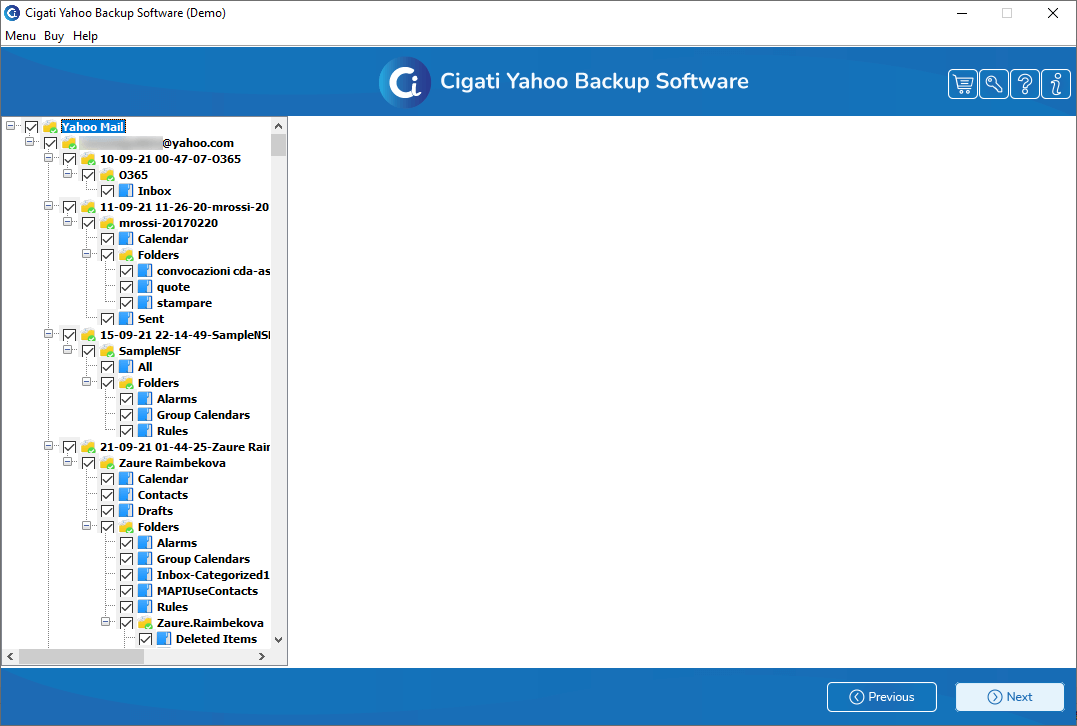Click the info about icon
The height and width of the screenshot is (726, 1077).
click(x=1056, y=84)
